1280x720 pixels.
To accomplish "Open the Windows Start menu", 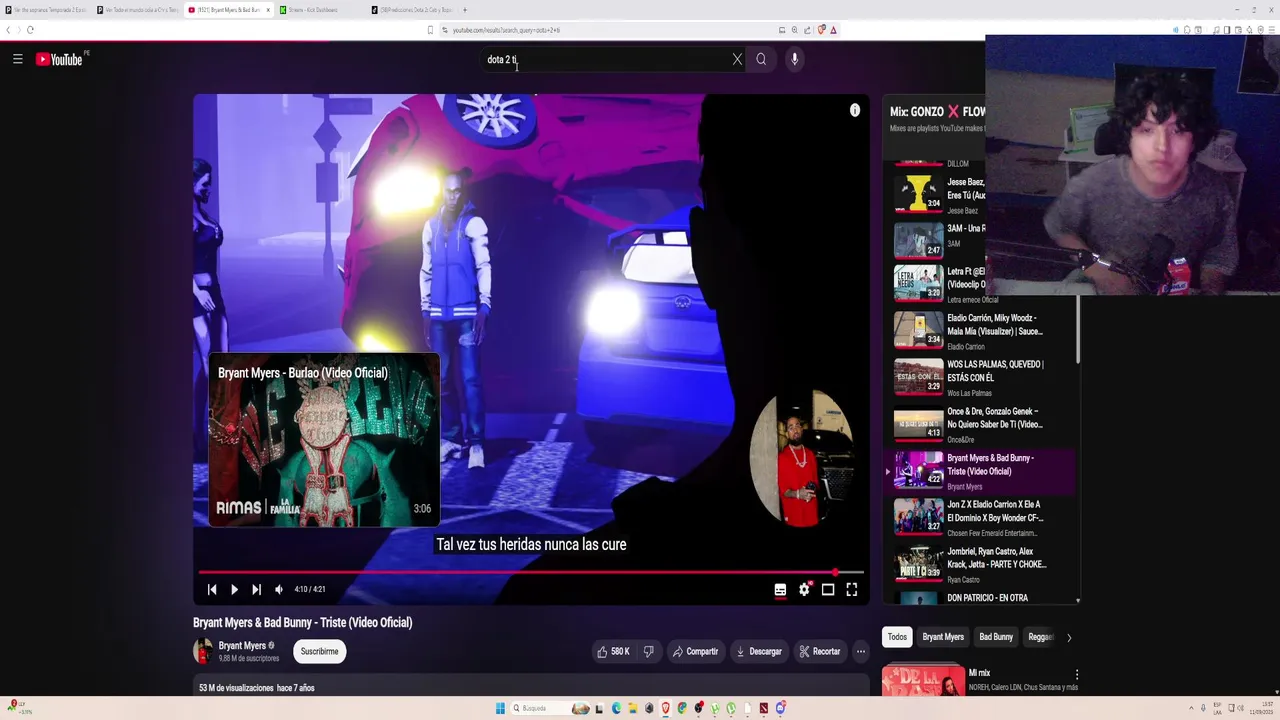I will tap(500, 708).
